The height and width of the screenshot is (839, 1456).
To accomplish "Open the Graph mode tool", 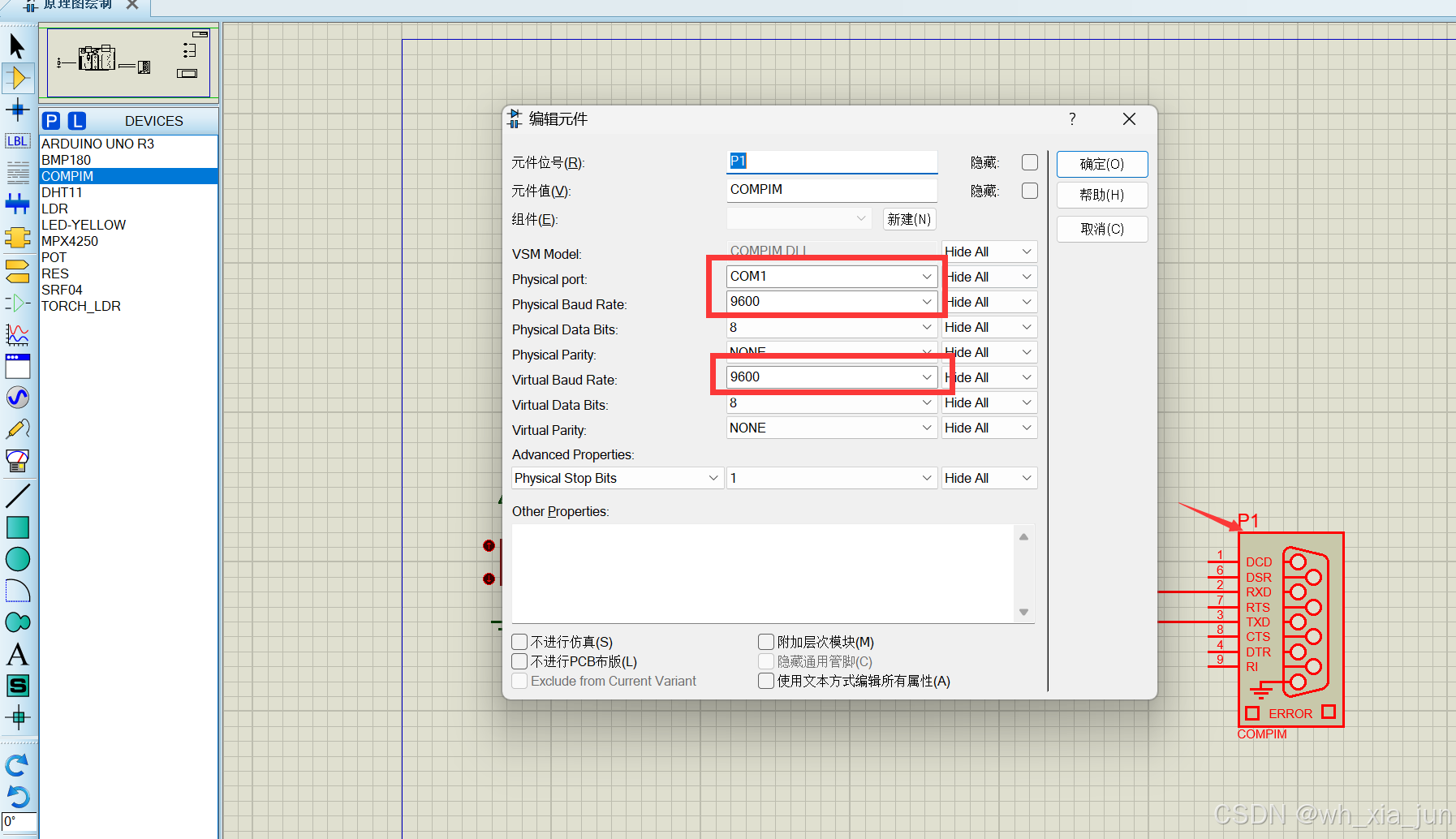I will pos(17,334).
